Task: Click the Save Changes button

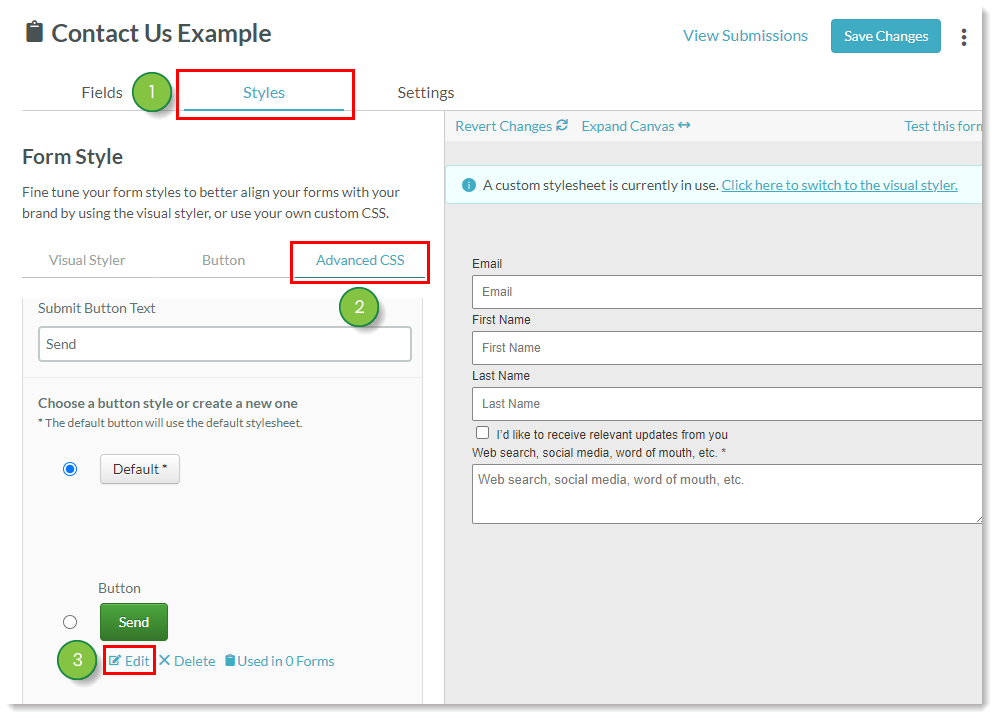Action: tap(886, 36)
